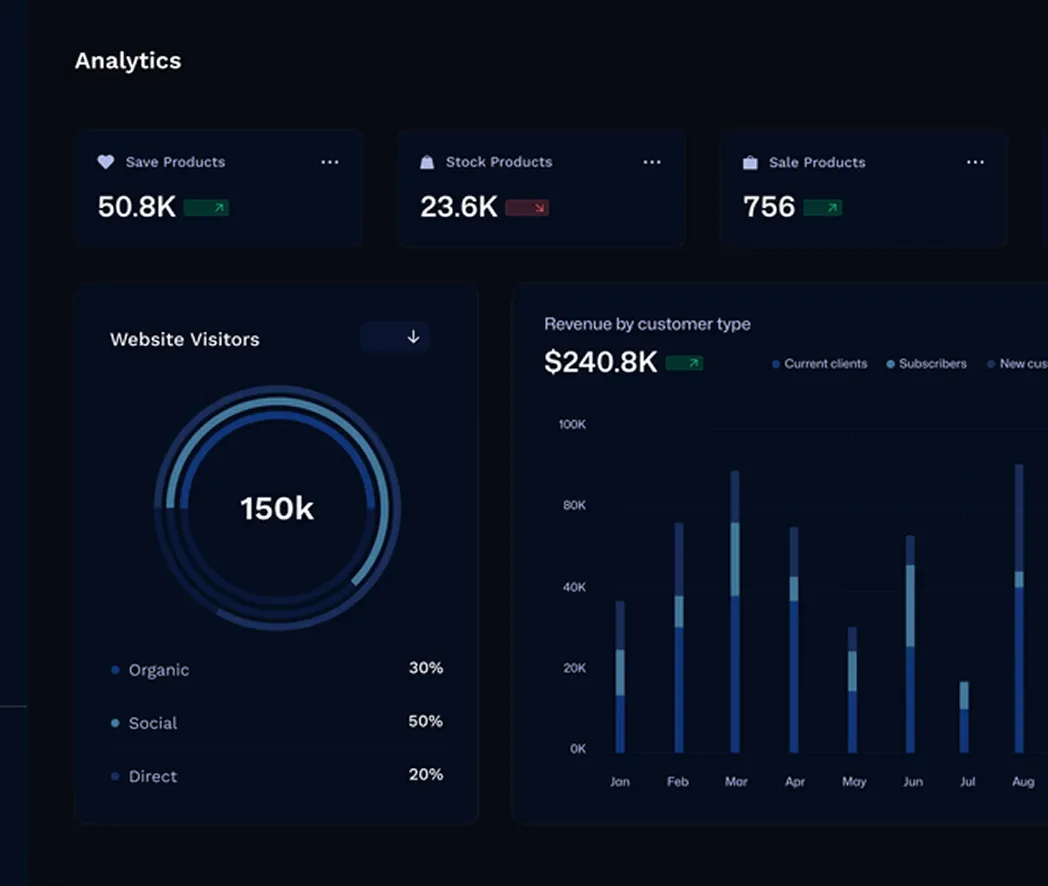Click green trend badge beside $240.8K
Image resolution: width=1048 pixels, height=886 pixels.
tap(684, 363)
